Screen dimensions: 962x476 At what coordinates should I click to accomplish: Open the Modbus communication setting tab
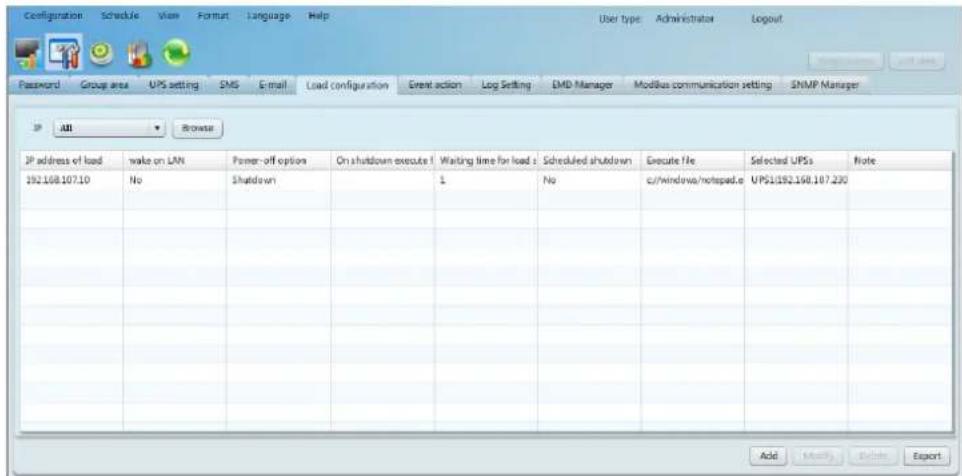click(702, 86)
